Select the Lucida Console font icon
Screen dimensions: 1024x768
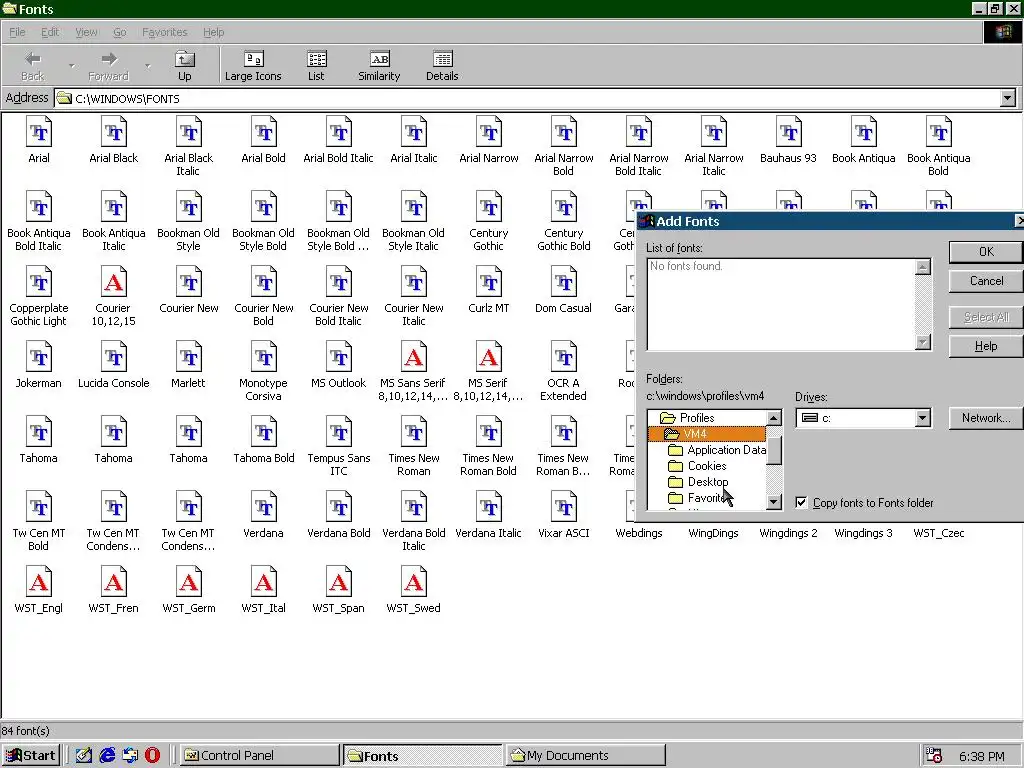tap(114, 357)
